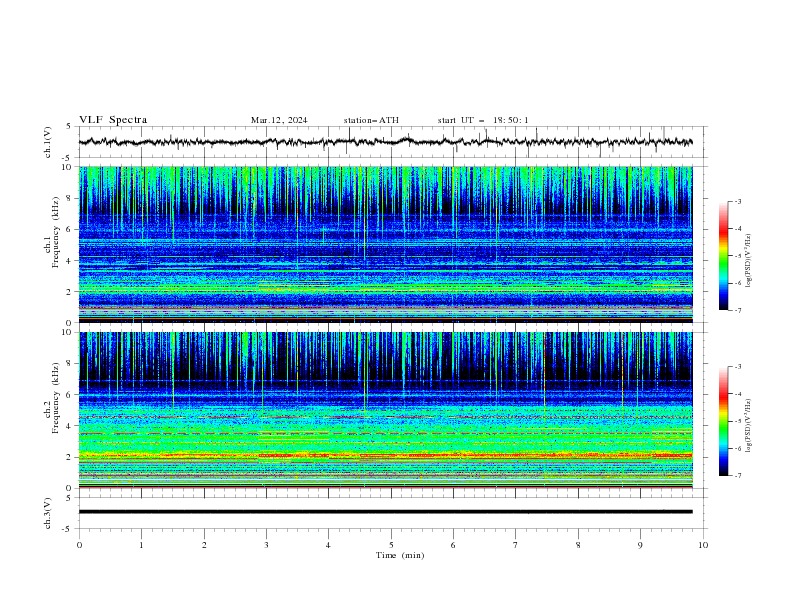Click the "VLF Spectra" plot title

point(113,120)
